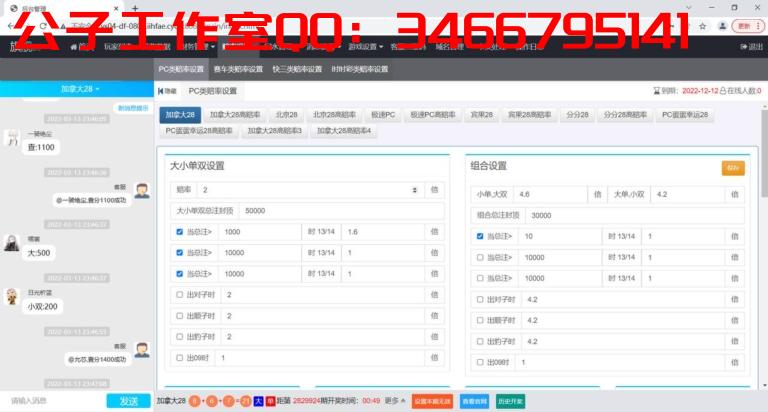Click the chat message input field
The height and width of the screenshot is (412, 768).
pyautogui.click(x=55, y=401)
